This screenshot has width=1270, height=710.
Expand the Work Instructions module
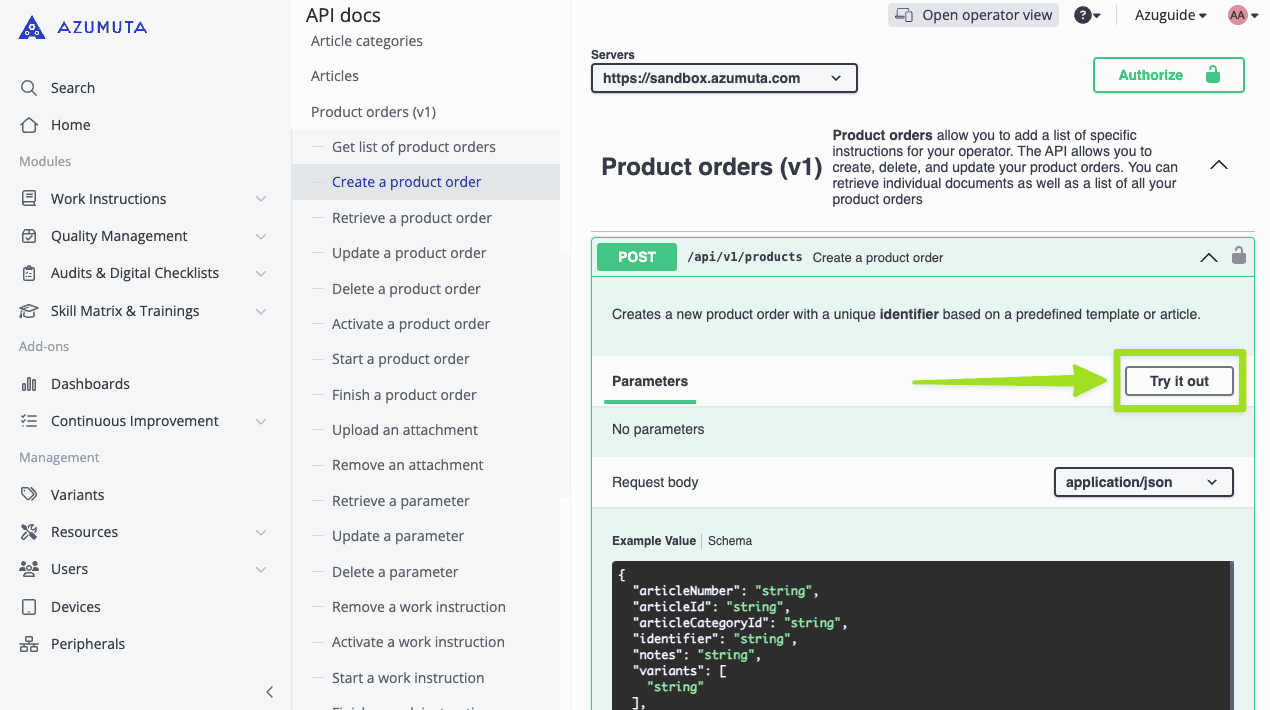tap(261, 199)
